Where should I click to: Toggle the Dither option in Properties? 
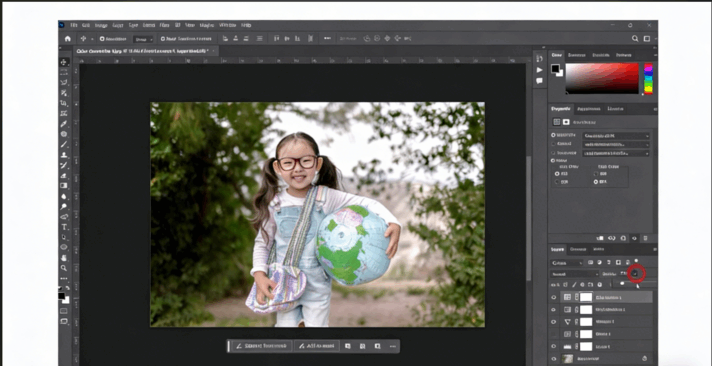[x=553, y=161]
